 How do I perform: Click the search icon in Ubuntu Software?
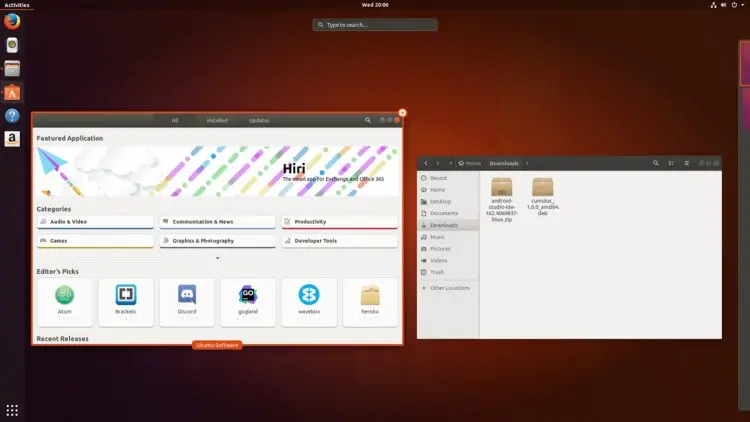(x=368, y=121)
